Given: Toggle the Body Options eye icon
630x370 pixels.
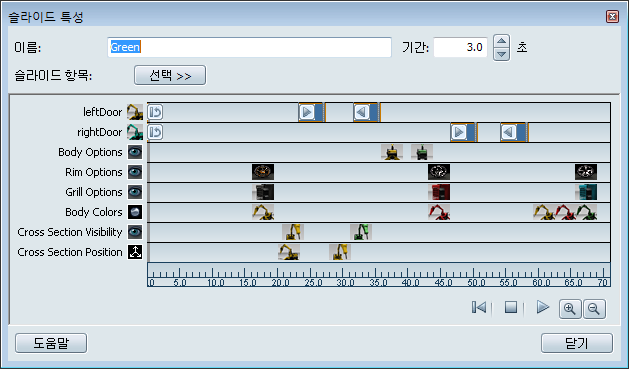Looking at the screenshot, I should point(135,152).
